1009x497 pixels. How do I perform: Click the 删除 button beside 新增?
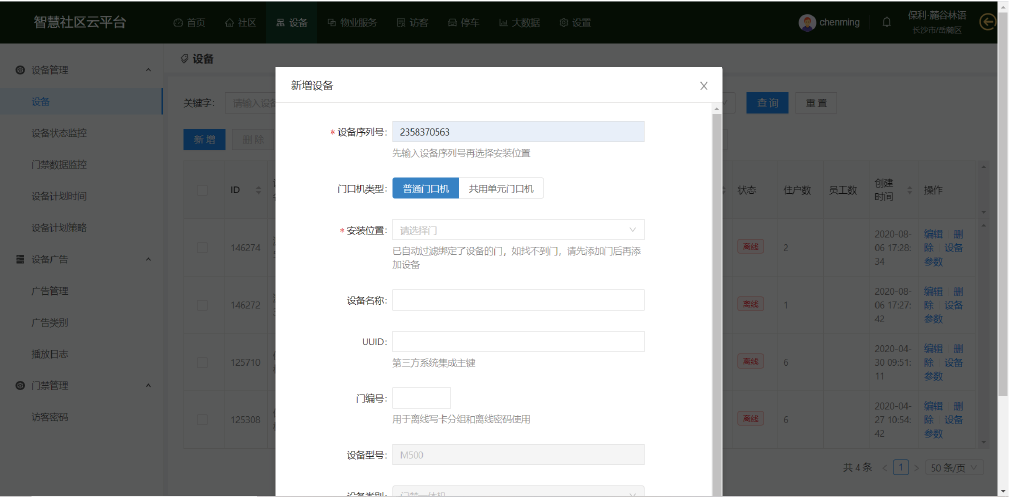point(253,139)
